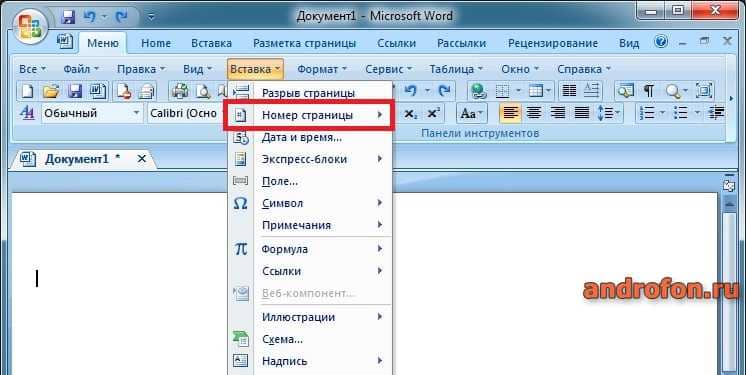Image resolution: width=746 pixels, height=375 pixels.
Task: Click the bulleted list icon
Action: (681, 113)
